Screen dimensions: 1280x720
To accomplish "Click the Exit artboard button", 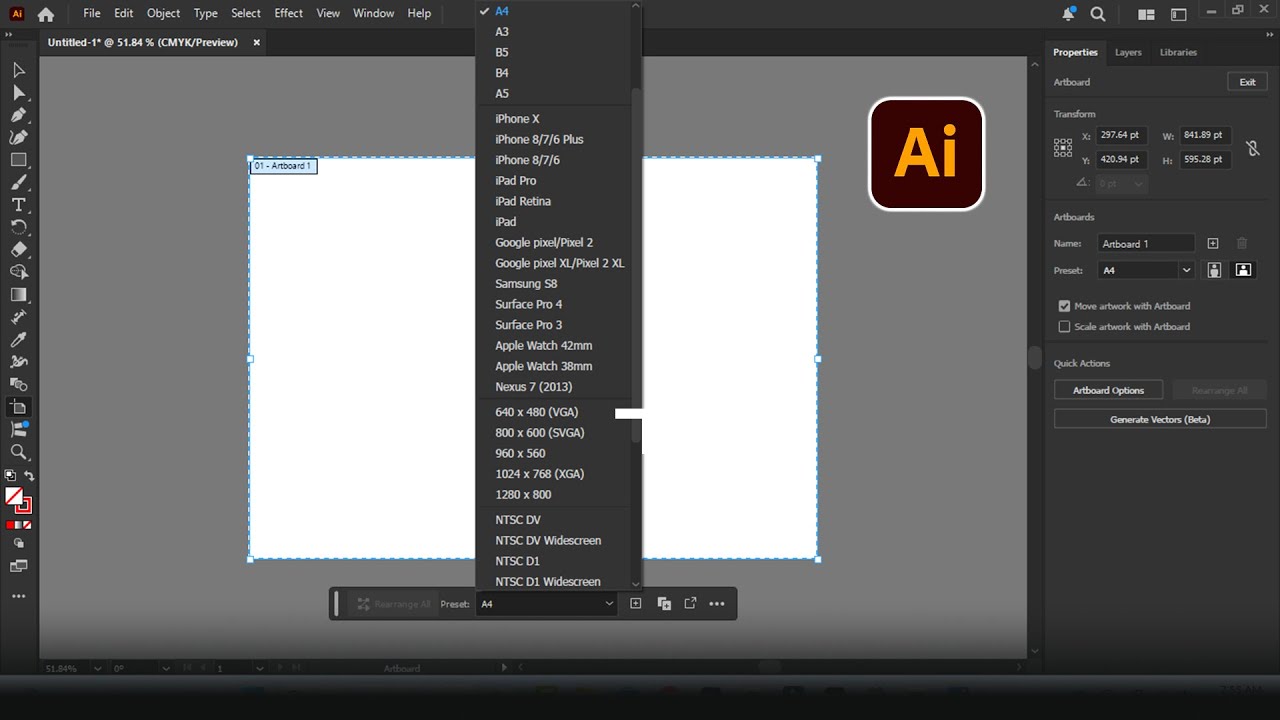I will [x=1247, y=82].
